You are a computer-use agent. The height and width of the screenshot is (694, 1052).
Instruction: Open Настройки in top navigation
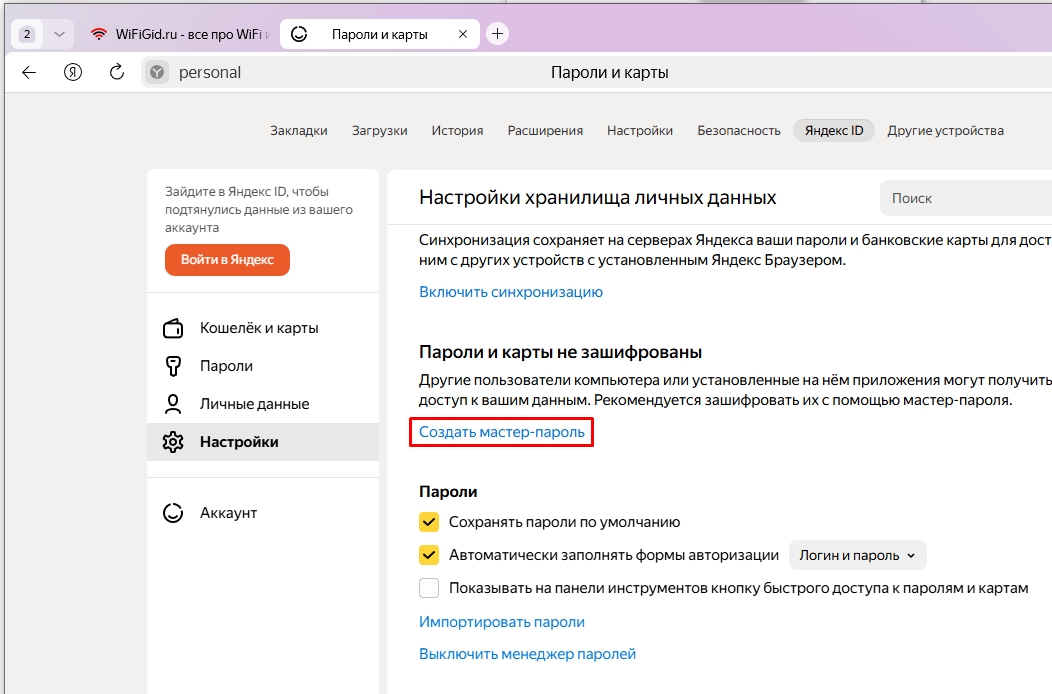coord(640,131)
